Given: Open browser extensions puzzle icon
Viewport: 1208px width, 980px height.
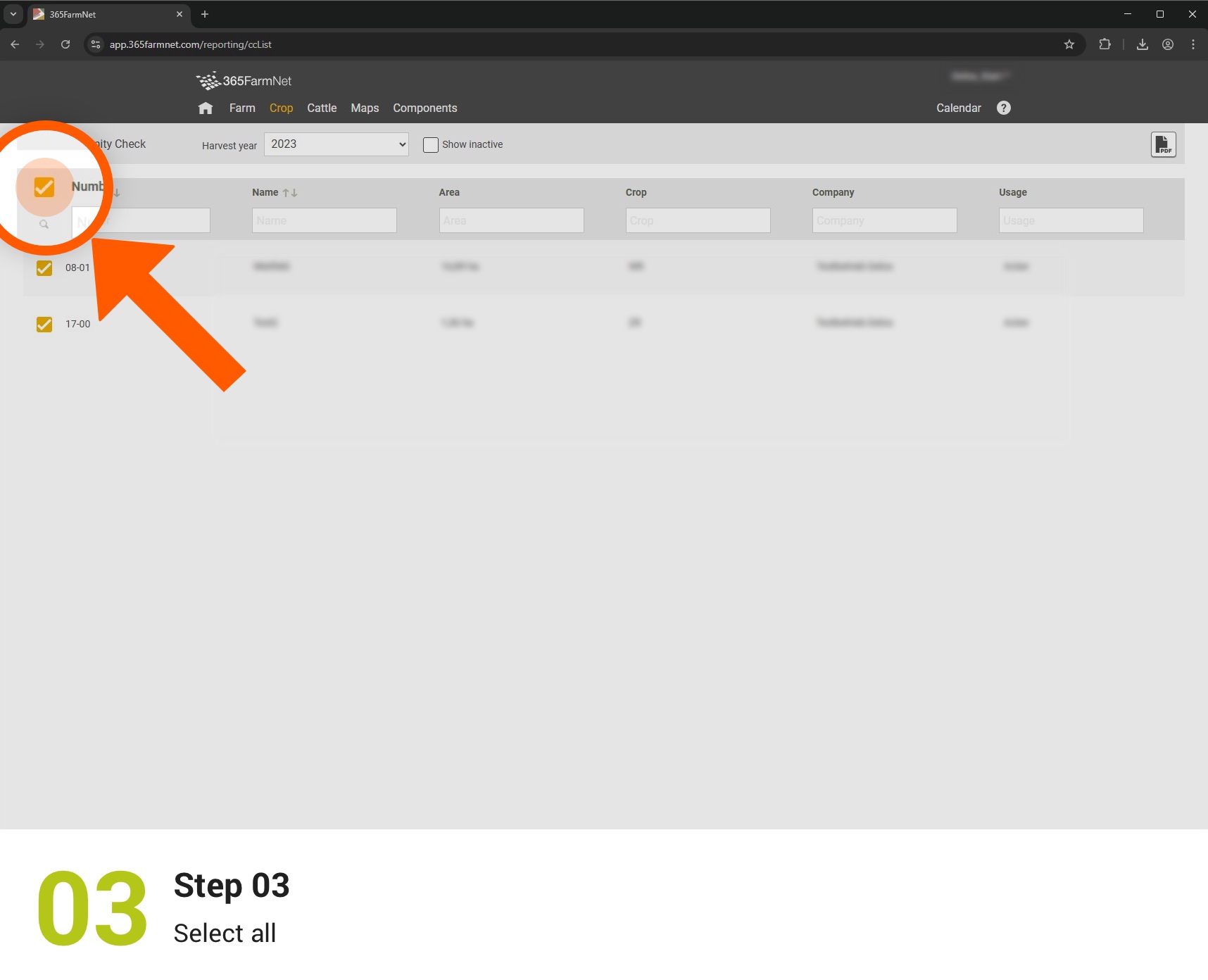Looking at the screenshot, I should point(1105,44).
